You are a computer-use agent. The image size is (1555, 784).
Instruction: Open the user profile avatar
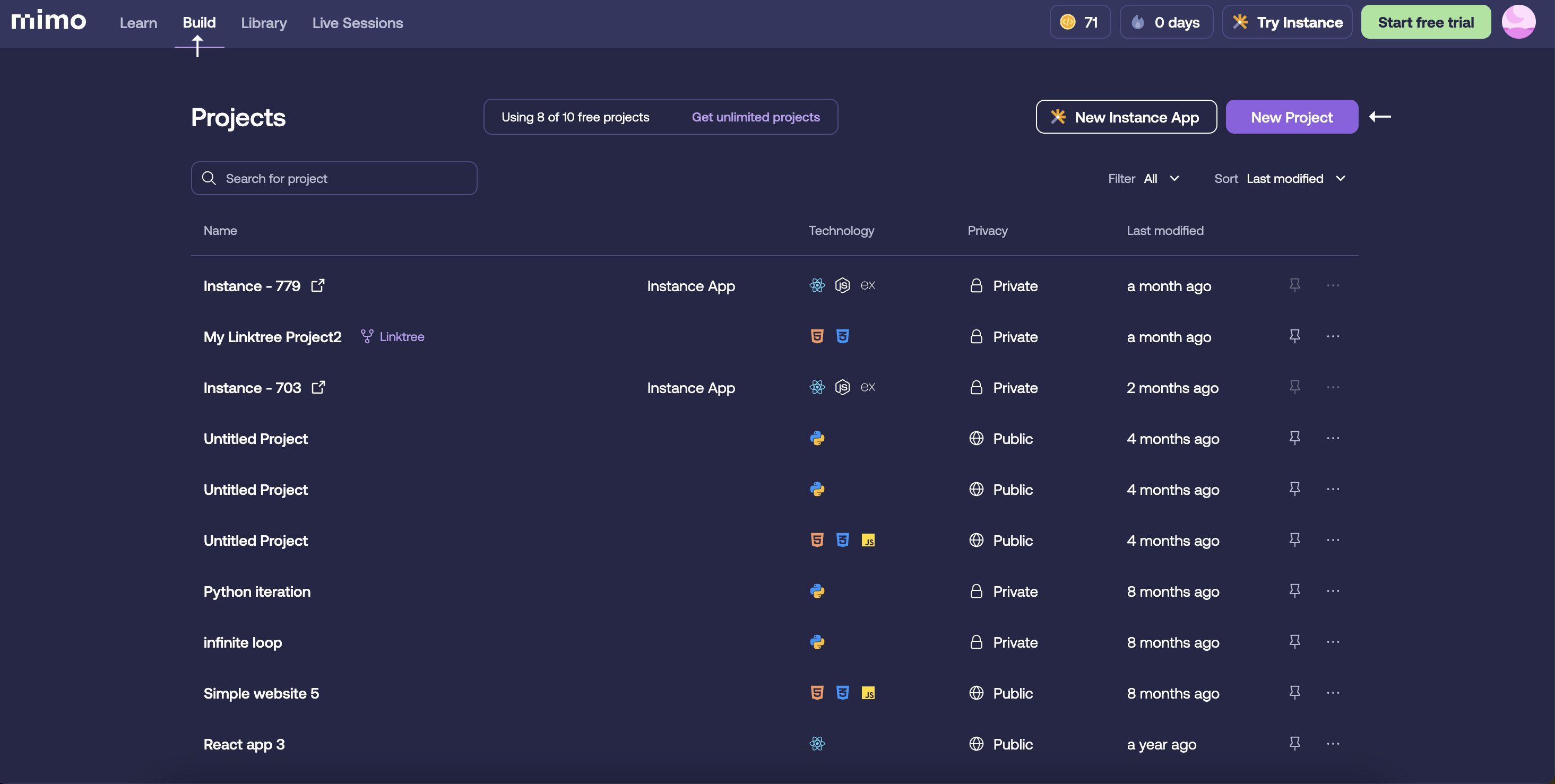tap(1519, 22)
